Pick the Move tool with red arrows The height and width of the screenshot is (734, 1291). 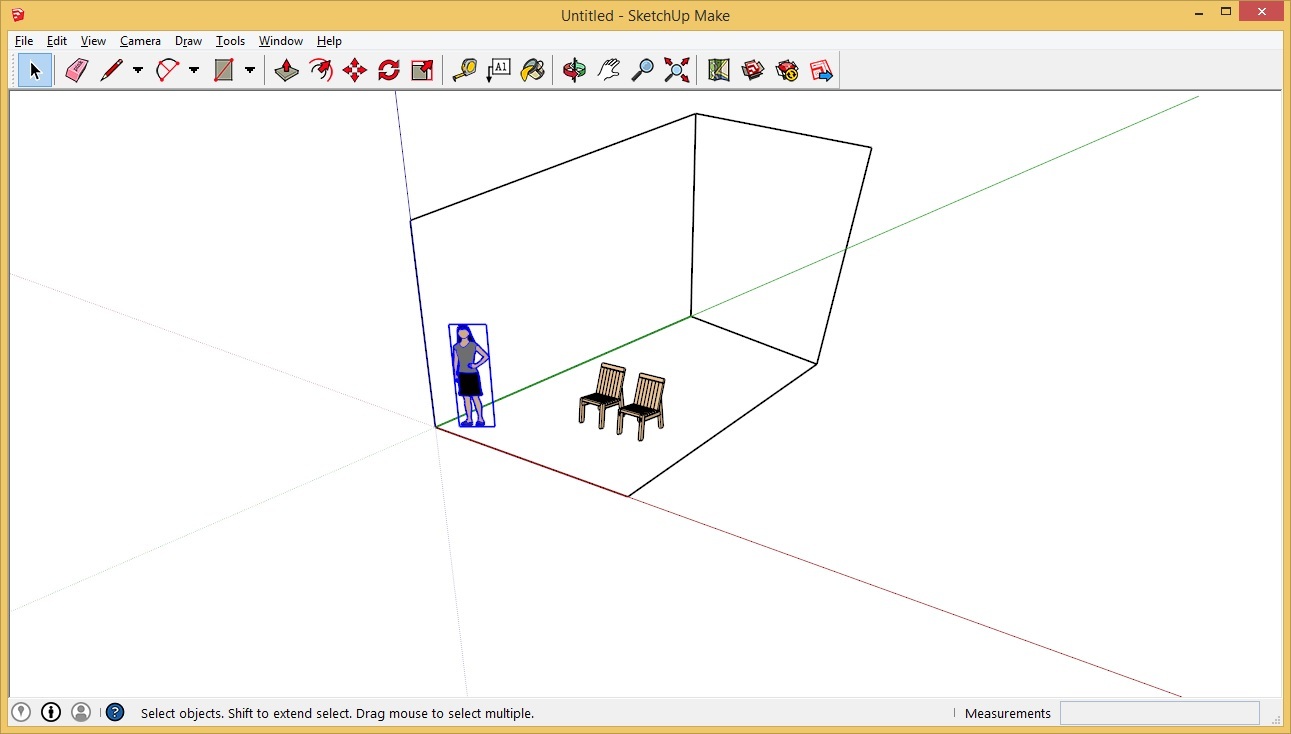[x=355, y=70]
